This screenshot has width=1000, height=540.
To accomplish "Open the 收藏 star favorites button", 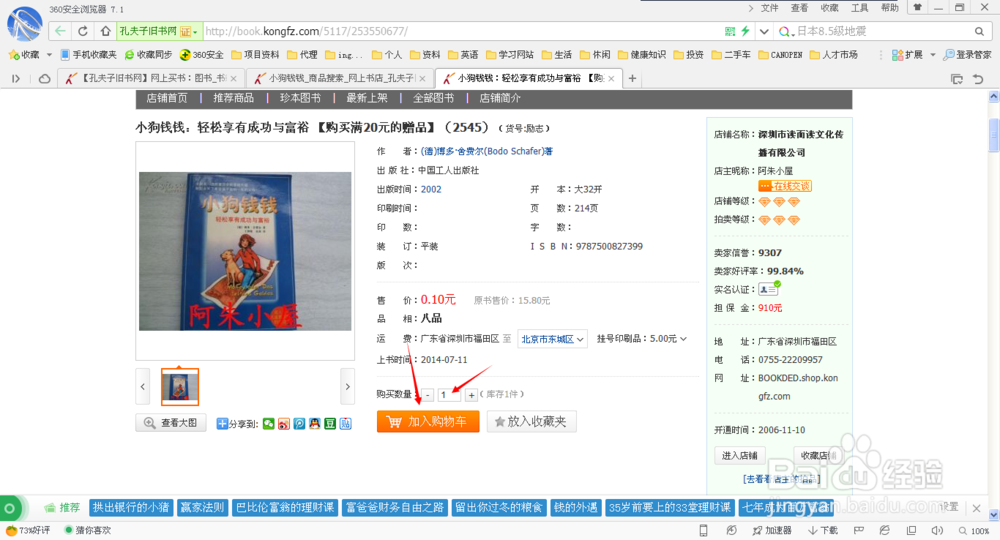I will tap(24, 55).
